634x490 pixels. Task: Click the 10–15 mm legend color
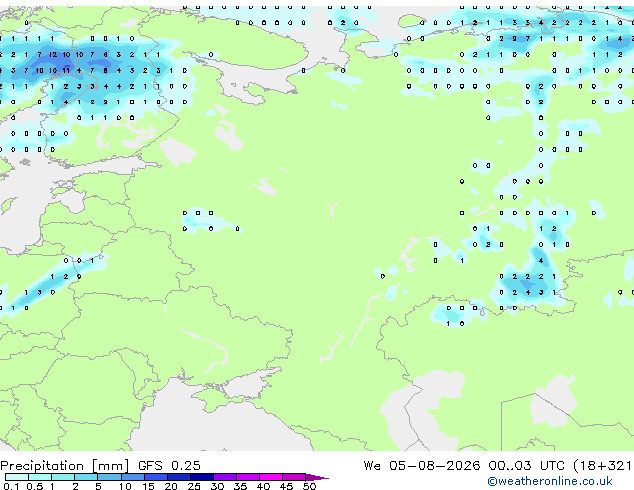[x=132, y=477]
